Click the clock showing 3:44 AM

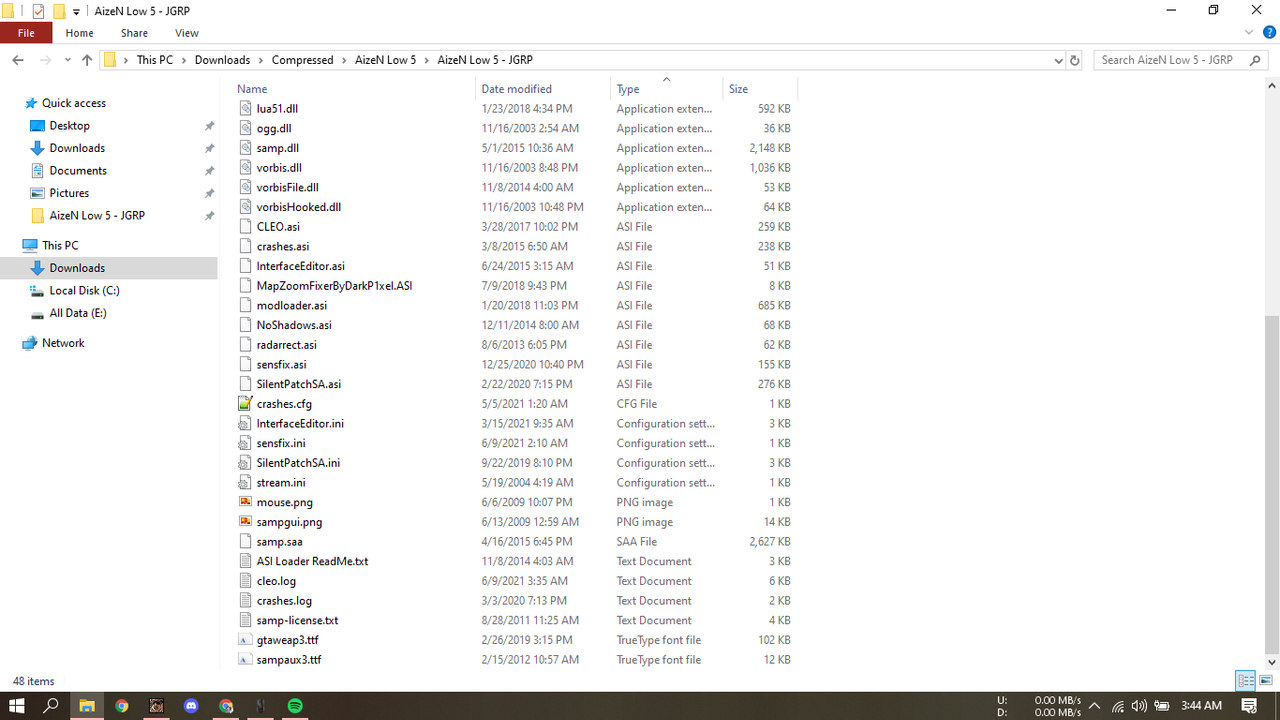pyautogui.click(x=1201, y=706)
